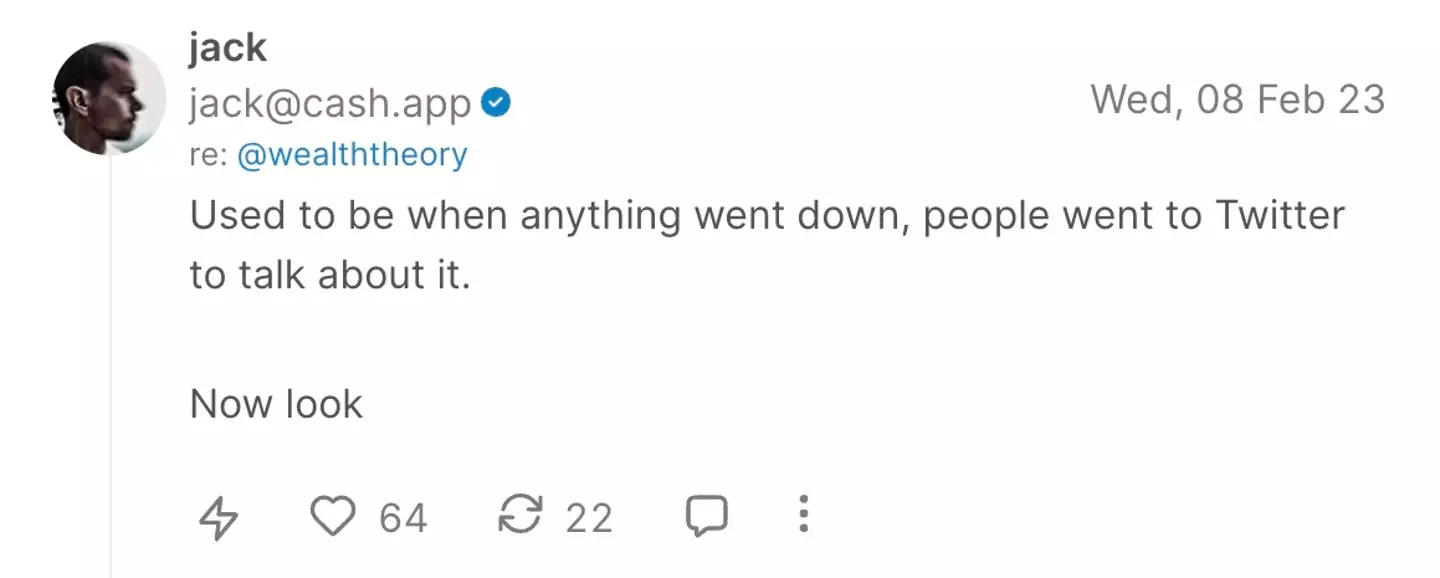Click the word "Twitter" in the post

point(1280,216)
